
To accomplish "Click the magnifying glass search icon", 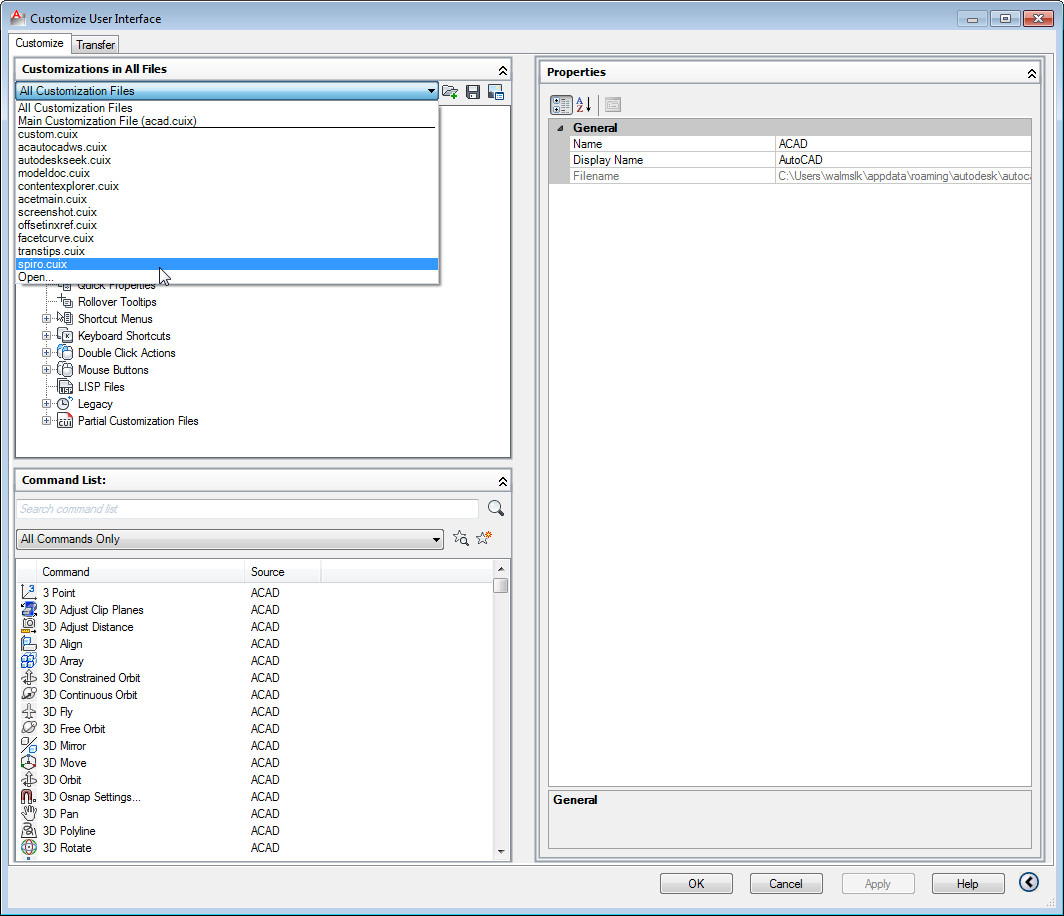I will 495,509.
